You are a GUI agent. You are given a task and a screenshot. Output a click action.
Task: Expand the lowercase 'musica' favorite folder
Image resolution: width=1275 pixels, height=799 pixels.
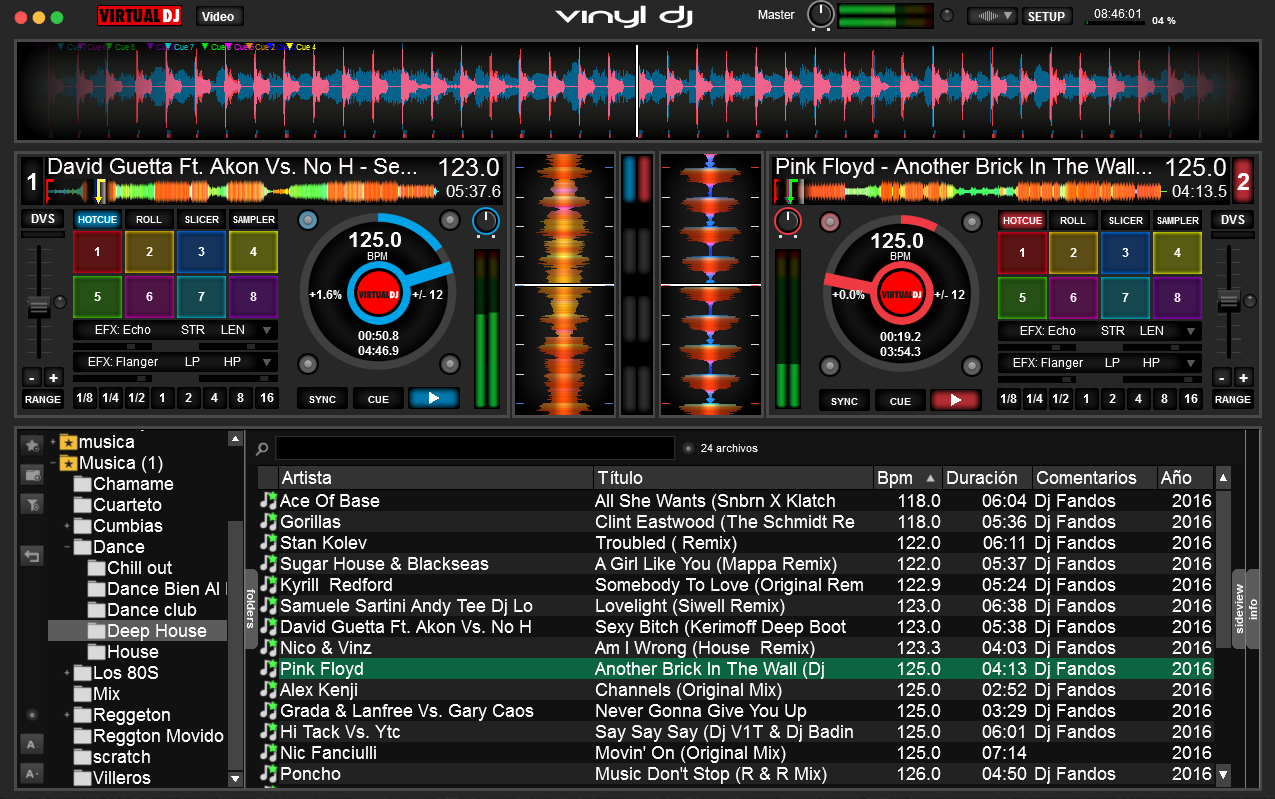pyautogui.click(x=53, y=441)
